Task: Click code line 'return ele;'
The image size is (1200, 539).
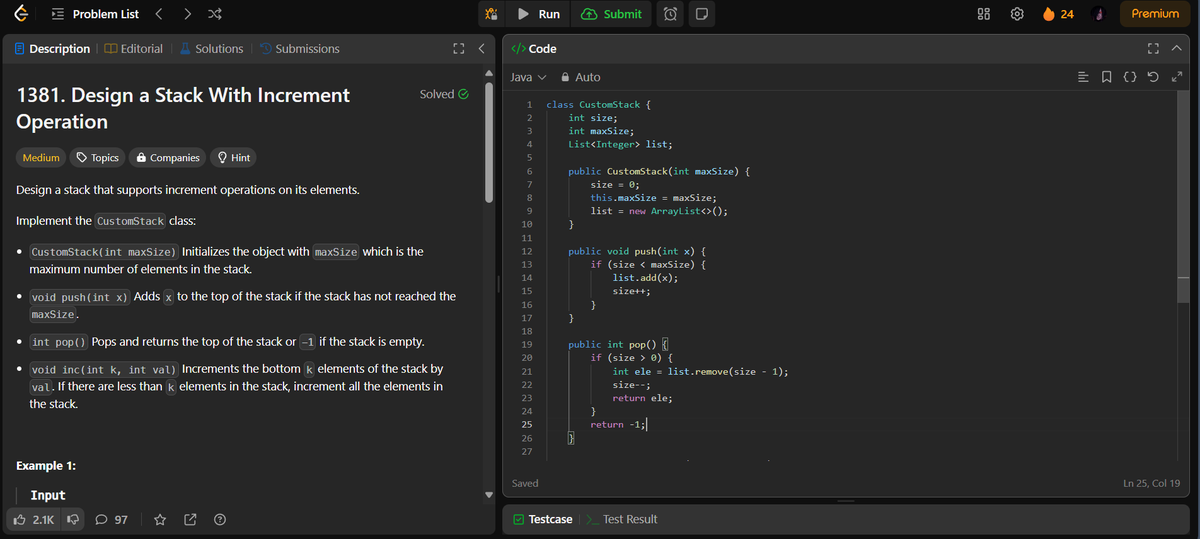Action: (x=642, y=398)
